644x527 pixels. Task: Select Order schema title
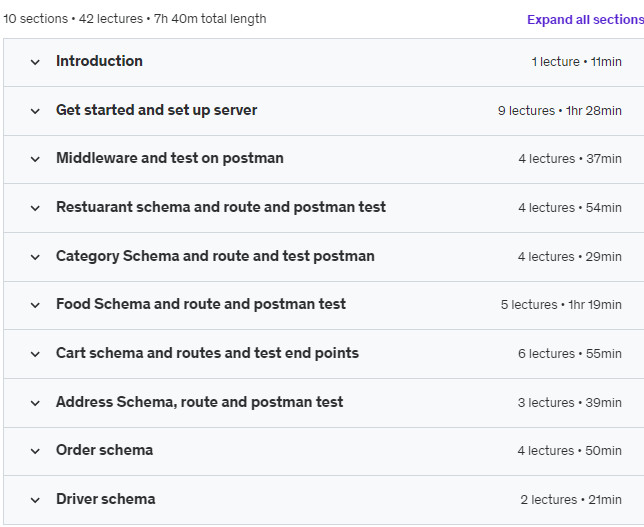coord(104,450)
